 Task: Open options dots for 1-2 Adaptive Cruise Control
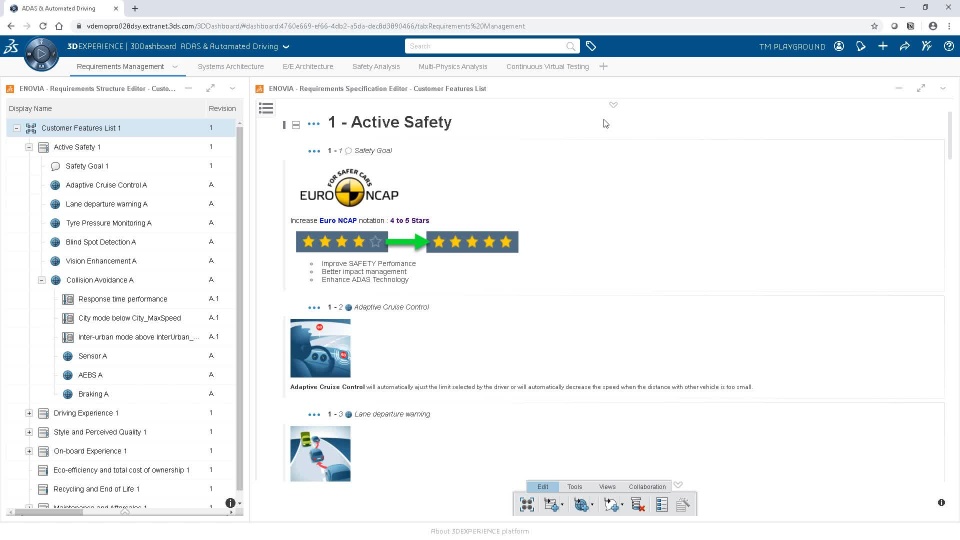pos(314,307)
